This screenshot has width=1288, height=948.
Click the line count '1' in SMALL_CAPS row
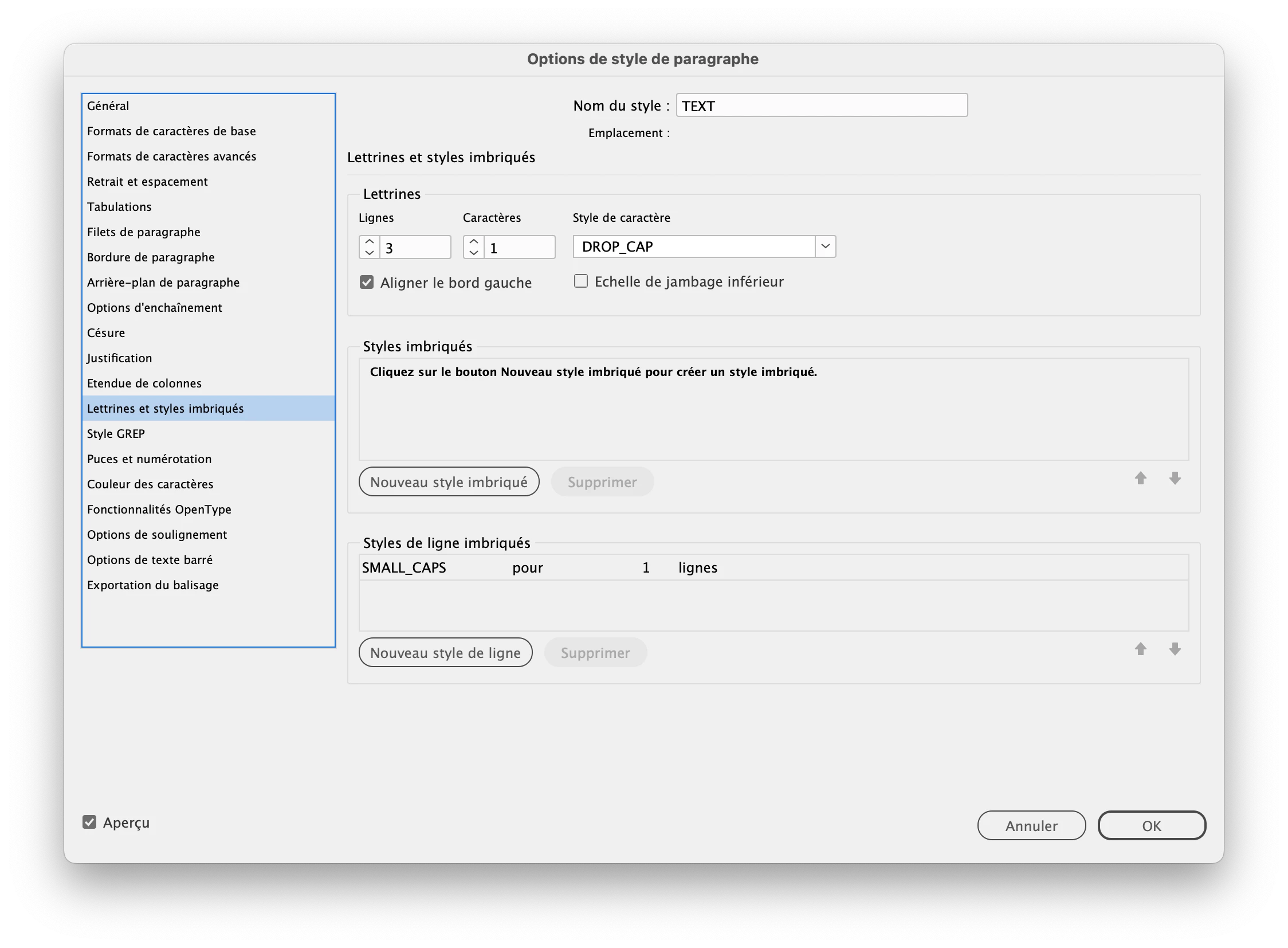point(646,568)
